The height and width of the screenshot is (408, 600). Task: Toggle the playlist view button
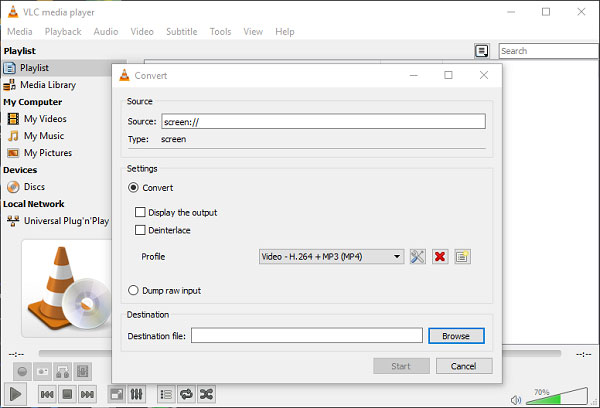click(166, 394)
